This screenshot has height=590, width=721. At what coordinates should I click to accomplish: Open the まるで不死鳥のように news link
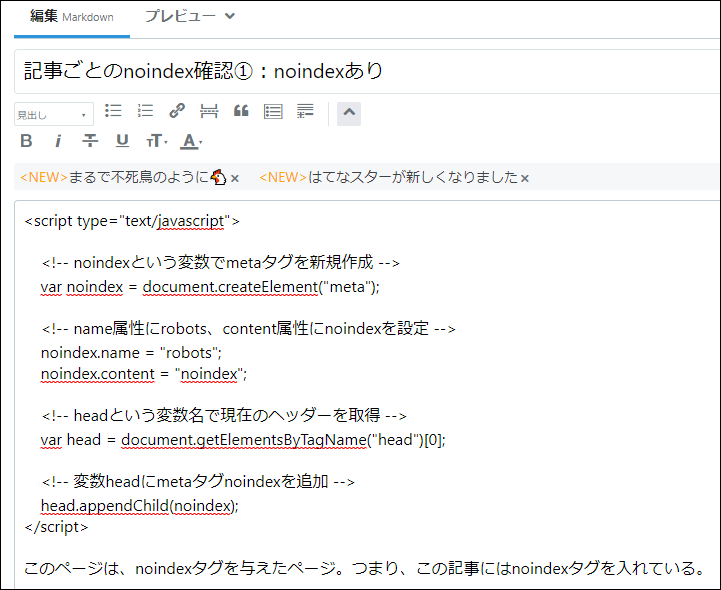tap(123, 177)
